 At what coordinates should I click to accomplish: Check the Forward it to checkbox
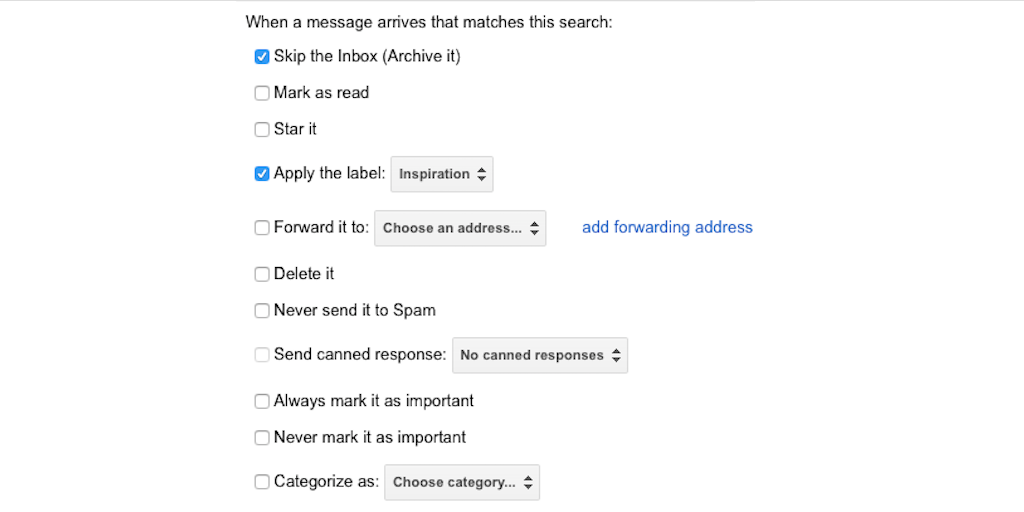click(x=262, y=228)
